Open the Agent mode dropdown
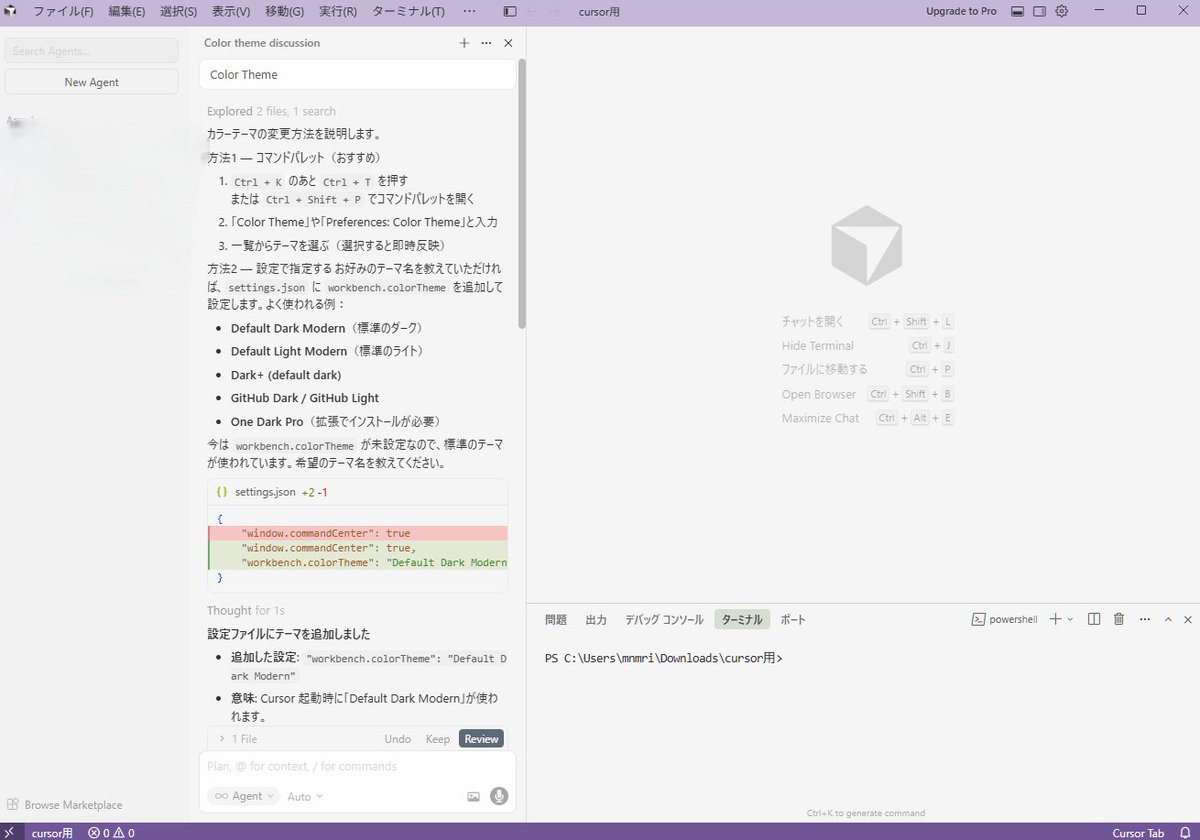This screenshot has height=840, width=1200. [x=243, y=796]
